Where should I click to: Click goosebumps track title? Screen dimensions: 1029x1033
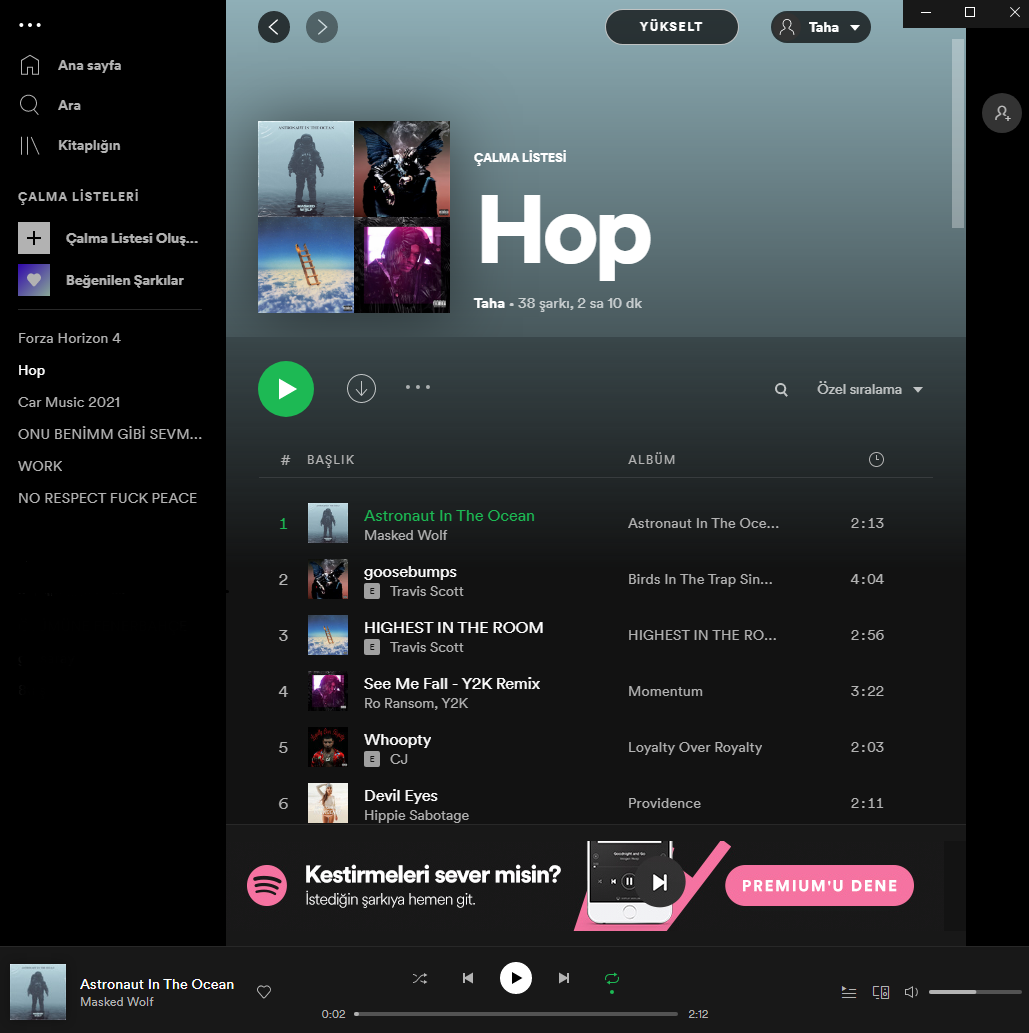pyautogui.click(x=410, y=572)
